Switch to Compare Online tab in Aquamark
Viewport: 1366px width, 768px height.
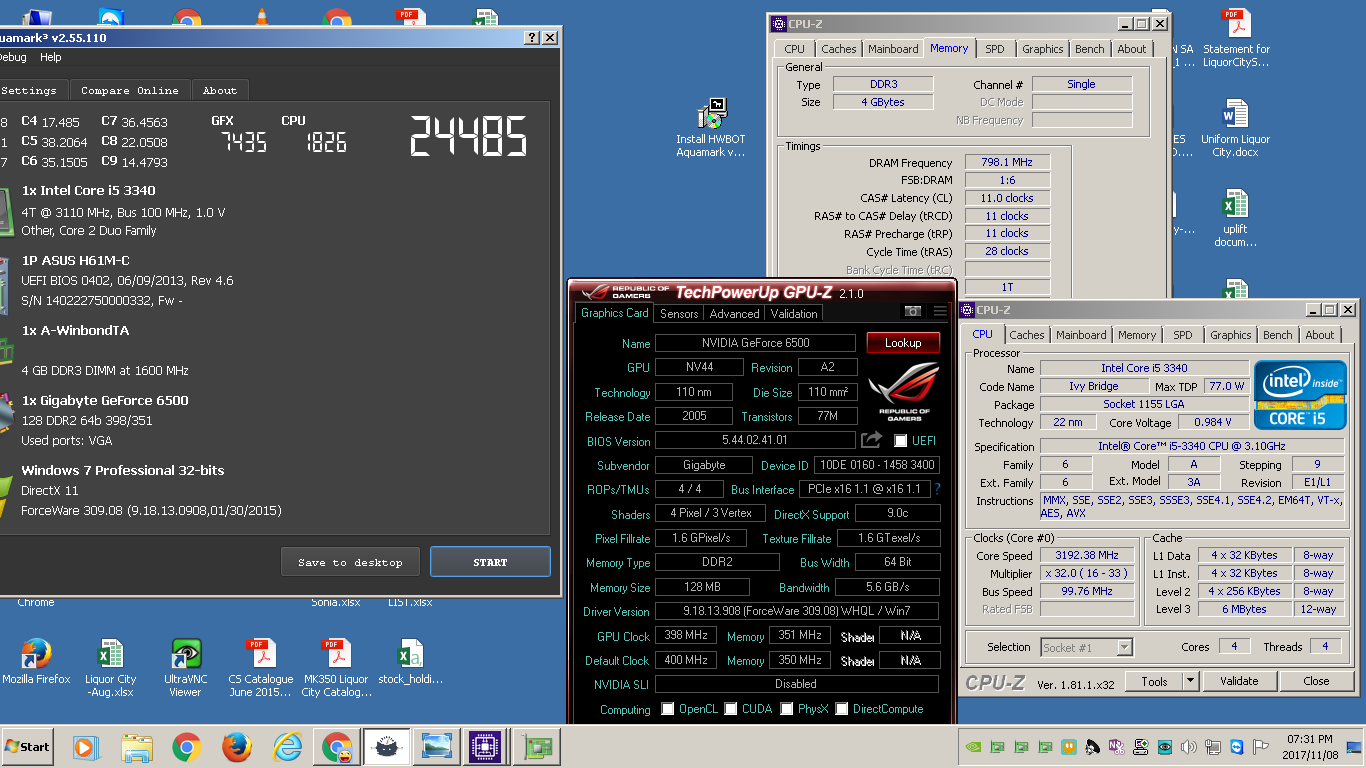[x=130, y=90]
